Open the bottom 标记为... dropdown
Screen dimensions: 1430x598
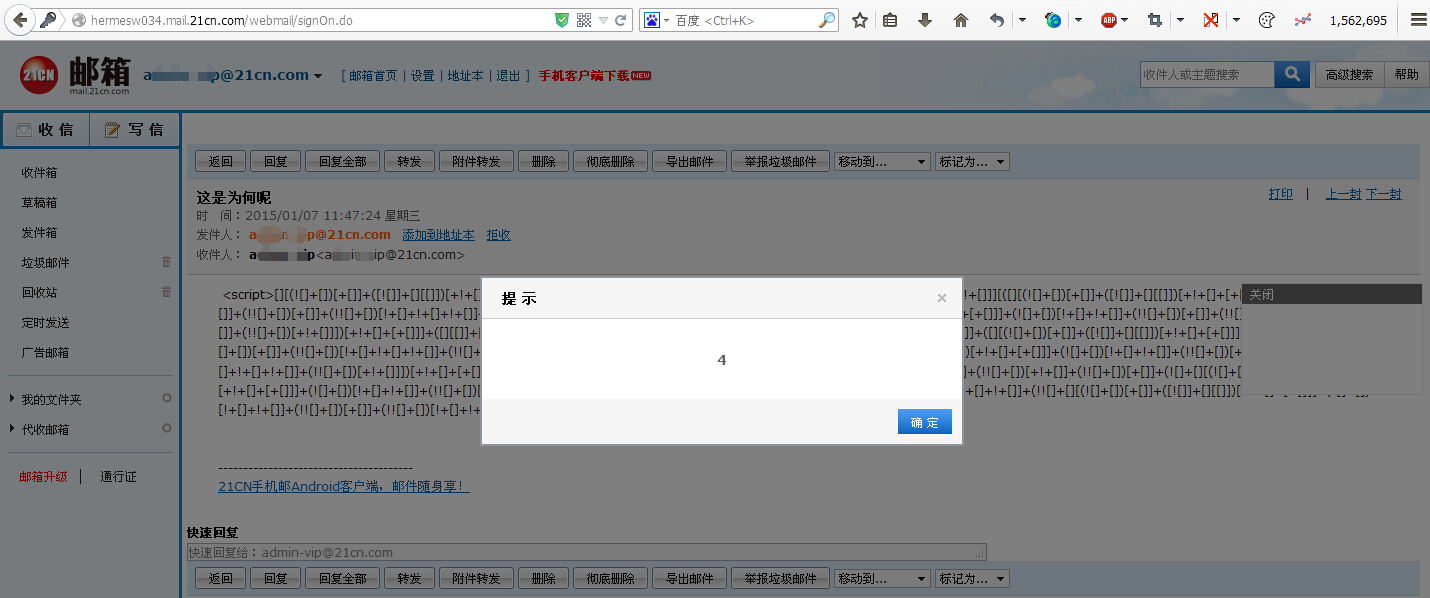point(972,579)
